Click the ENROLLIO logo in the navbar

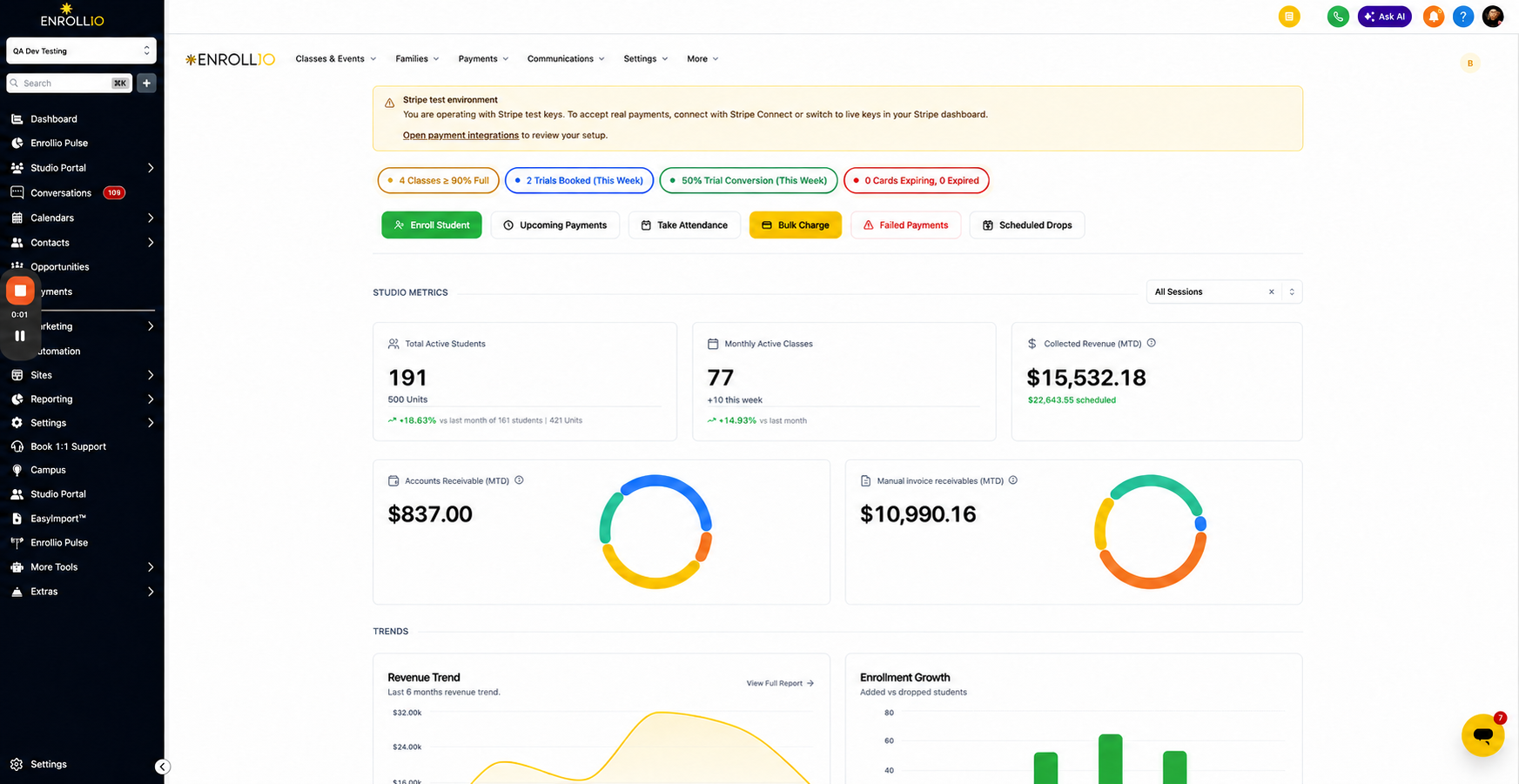230,59
